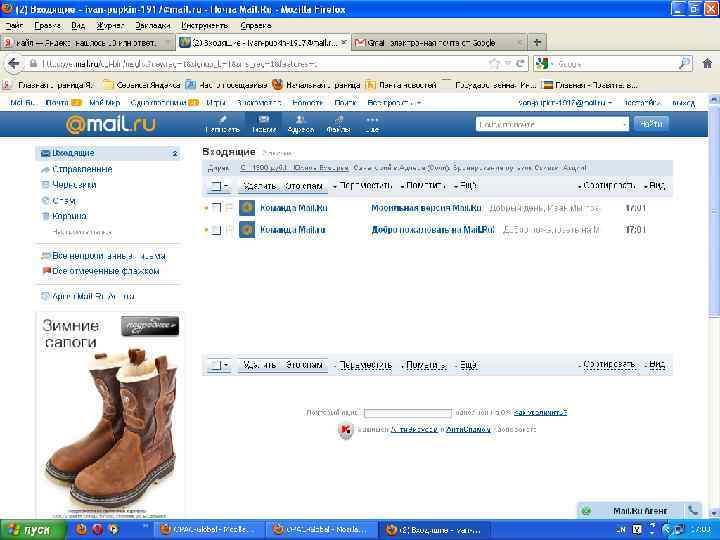Click the Как увеличить? link
Image resolution: width=720 pixels, height=540 pixels.
pos(540,412)
